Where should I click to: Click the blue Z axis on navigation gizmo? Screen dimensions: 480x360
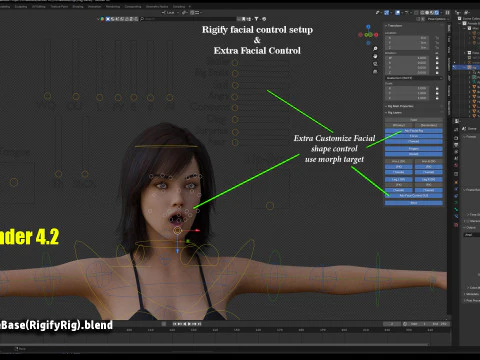tap(368, 26)
